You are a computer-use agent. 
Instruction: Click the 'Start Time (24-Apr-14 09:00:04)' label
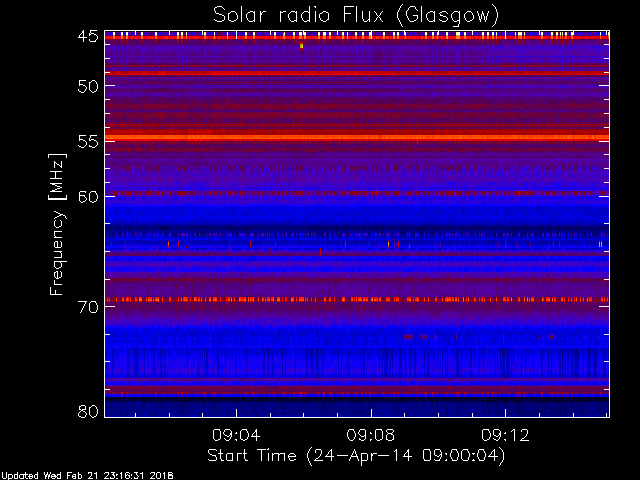(x=356, y=456)
